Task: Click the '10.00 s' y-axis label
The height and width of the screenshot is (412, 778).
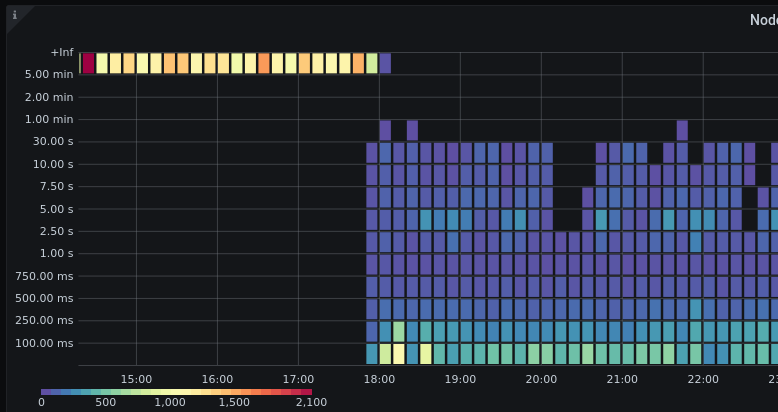Action: [x=53, y=164]
